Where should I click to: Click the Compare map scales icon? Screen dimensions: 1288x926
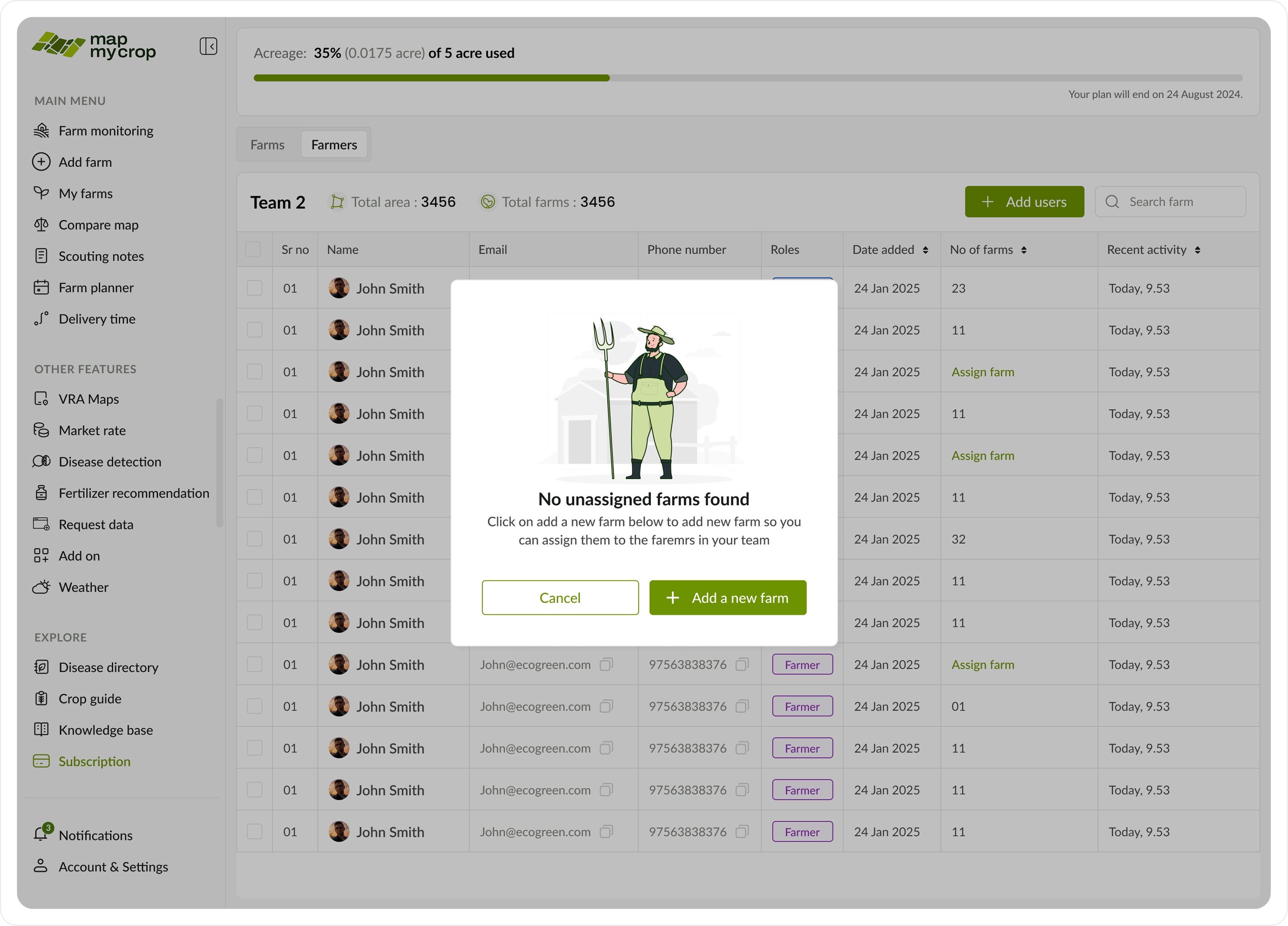(41, 224)
